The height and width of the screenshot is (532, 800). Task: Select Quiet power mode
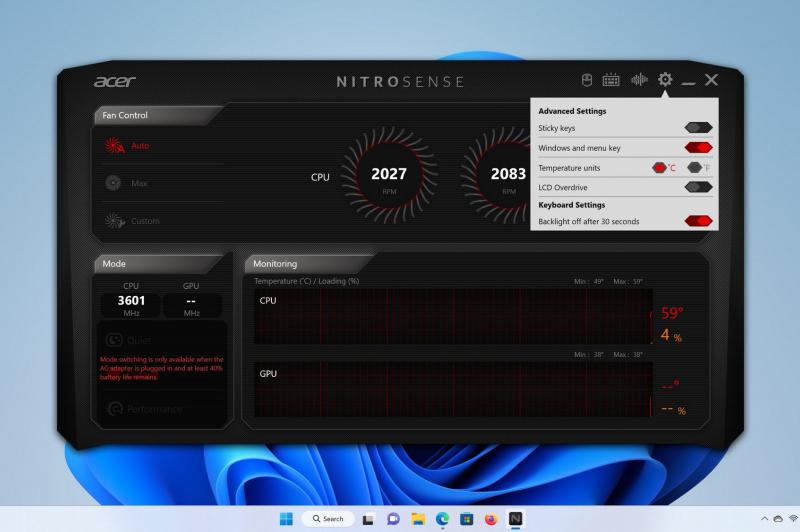click(x=129, y=340)
